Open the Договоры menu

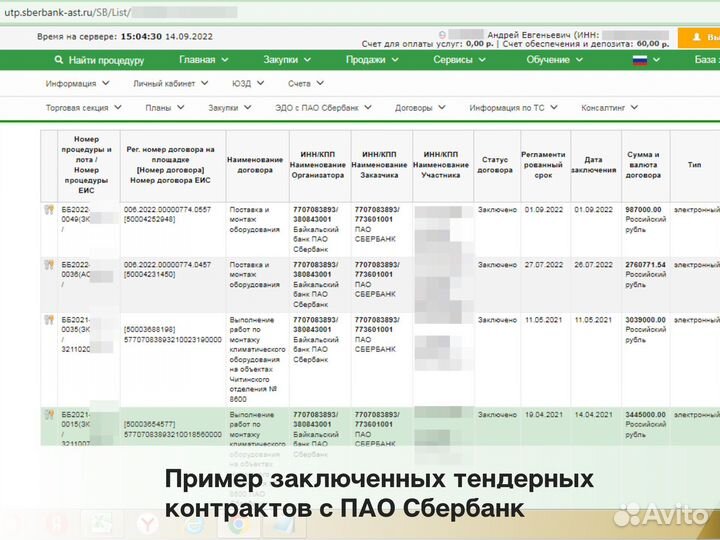click(420, 108)
